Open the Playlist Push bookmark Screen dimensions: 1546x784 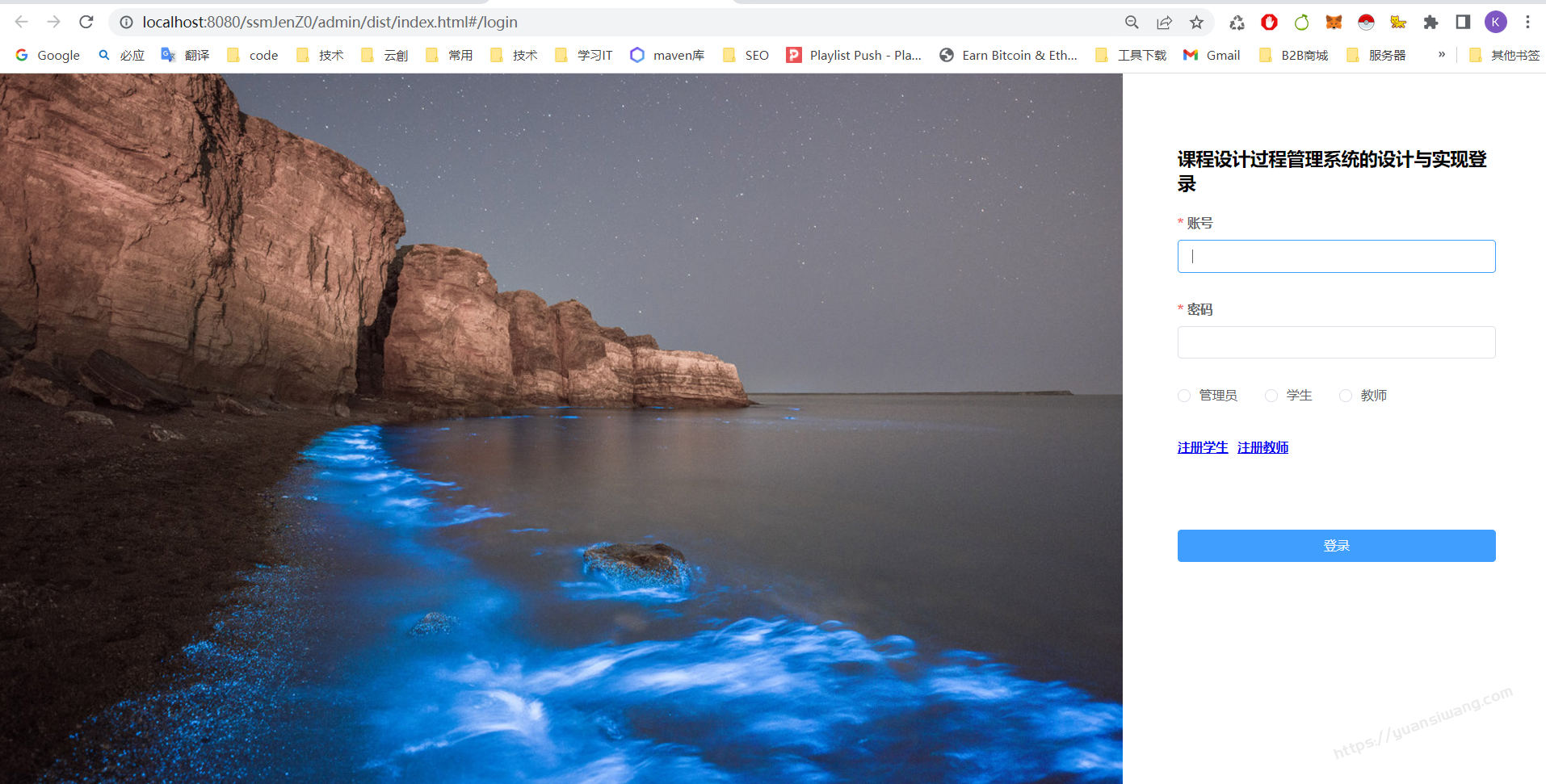pyautogui.click(x=854, y=55)
